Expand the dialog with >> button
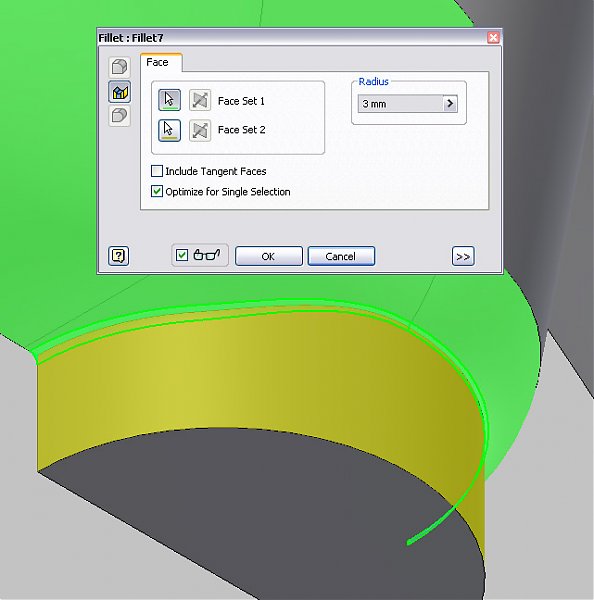The height and width of the screenshot is (600, 594). 463,256
